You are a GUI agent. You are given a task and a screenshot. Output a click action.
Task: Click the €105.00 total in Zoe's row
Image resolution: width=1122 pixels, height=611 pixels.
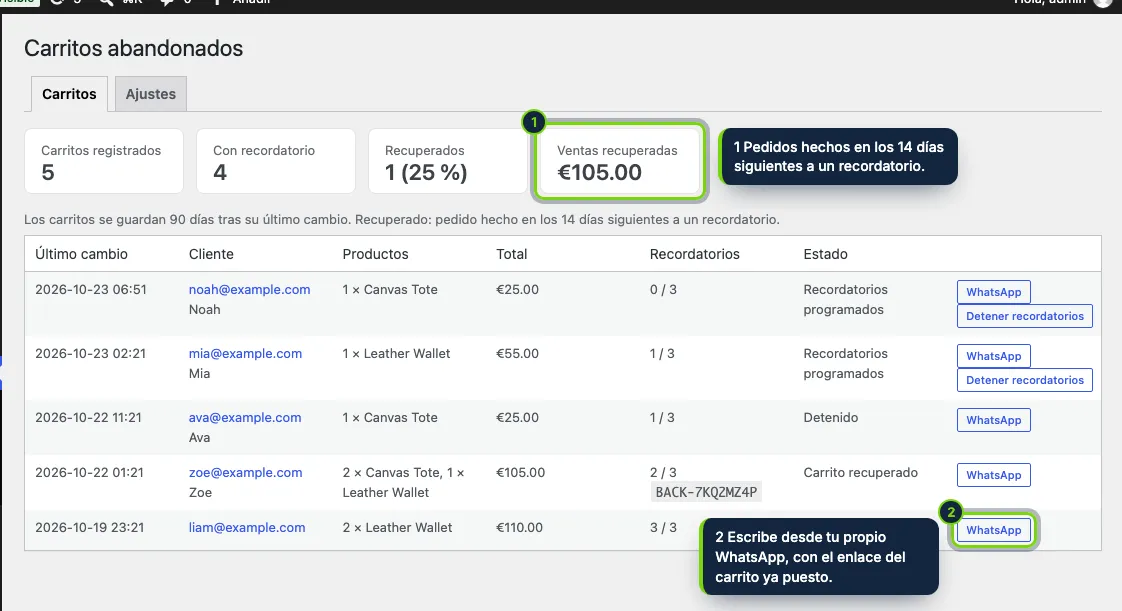(x=520, y=472)
